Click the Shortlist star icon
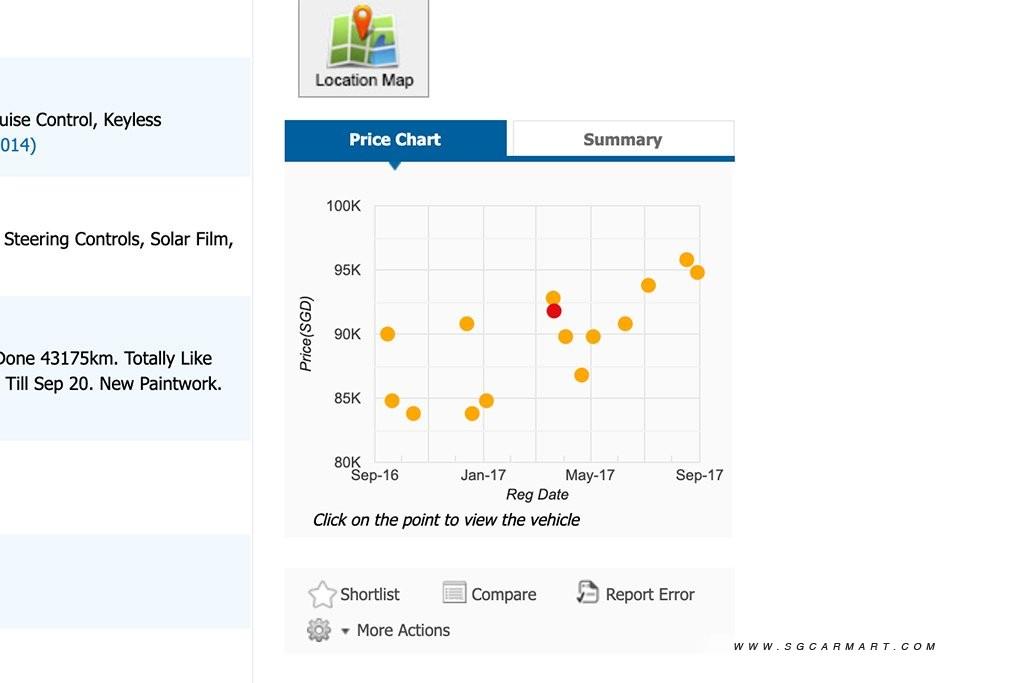The height and width of the screenshot is (683, 1024). pyautogui.click(x=322, y=595)
